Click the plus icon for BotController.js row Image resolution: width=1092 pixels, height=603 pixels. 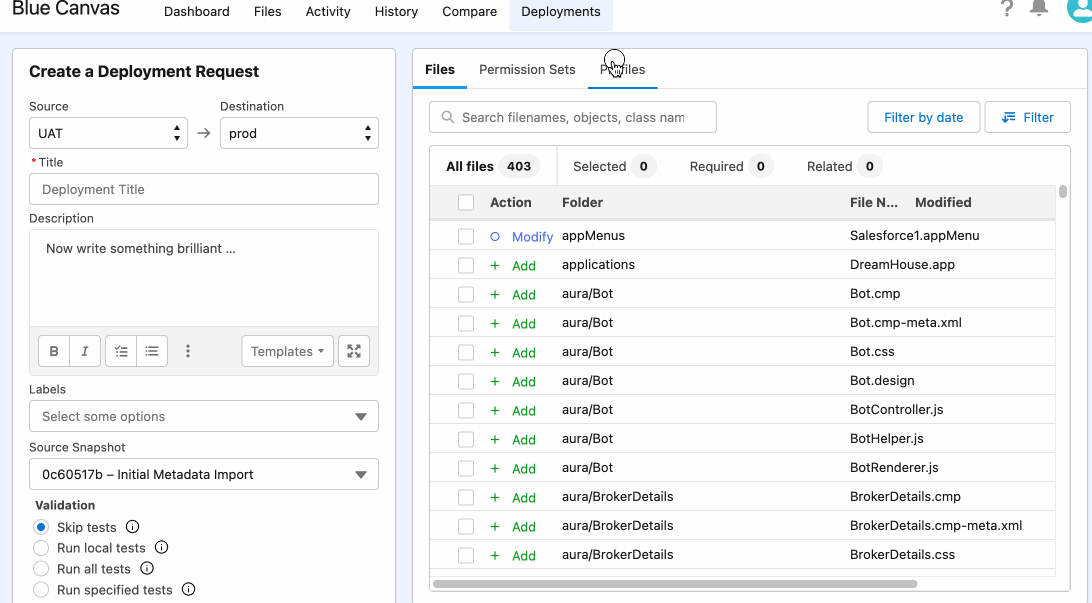(x=494, y=410)
